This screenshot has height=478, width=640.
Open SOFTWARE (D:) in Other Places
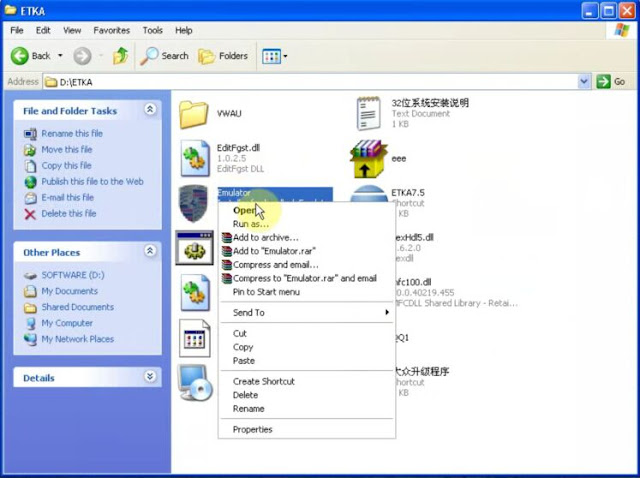[73, 275]
